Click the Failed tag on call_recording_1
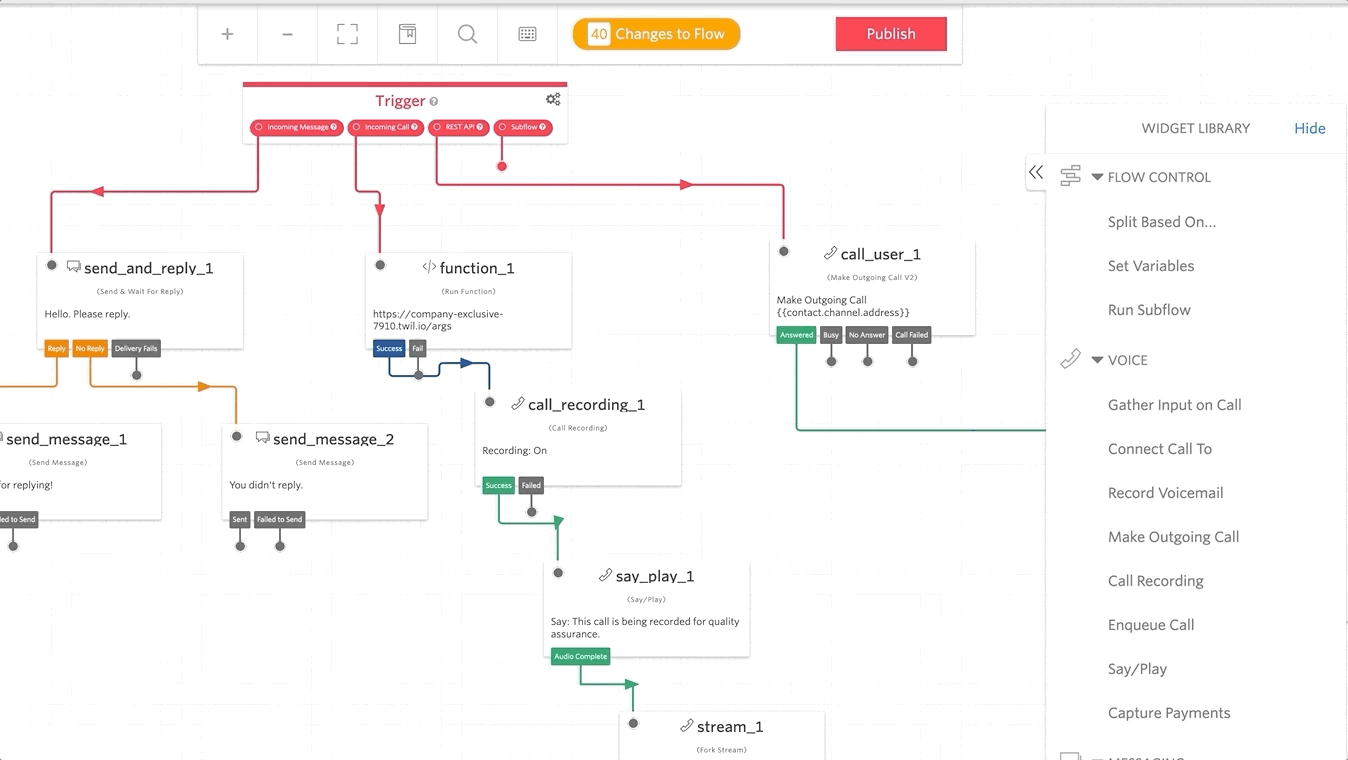This screenshot has width=1348, height=760. (531, 485)
